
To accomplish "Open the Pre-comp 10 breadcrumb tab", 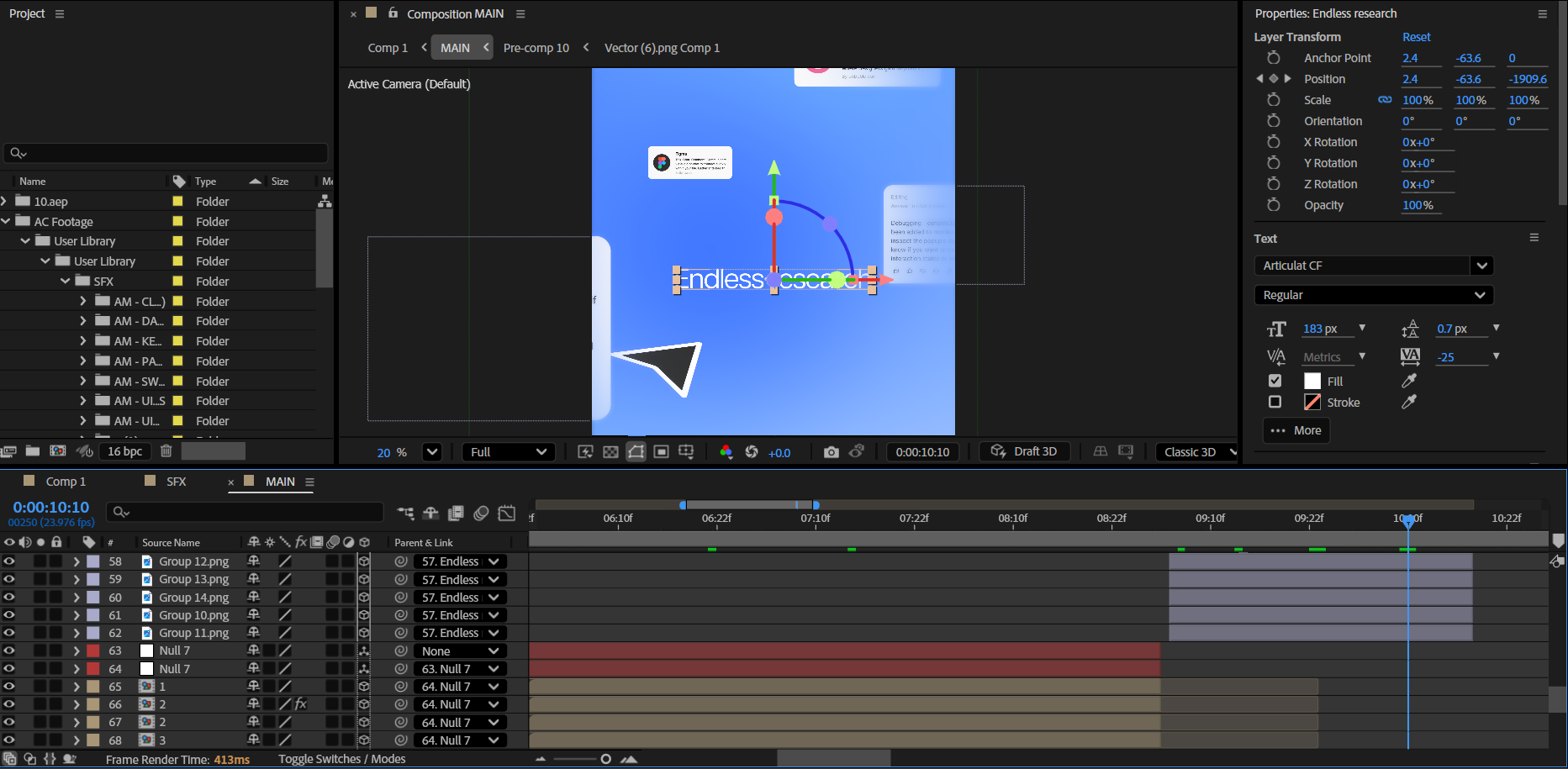I will click(536, 48).
